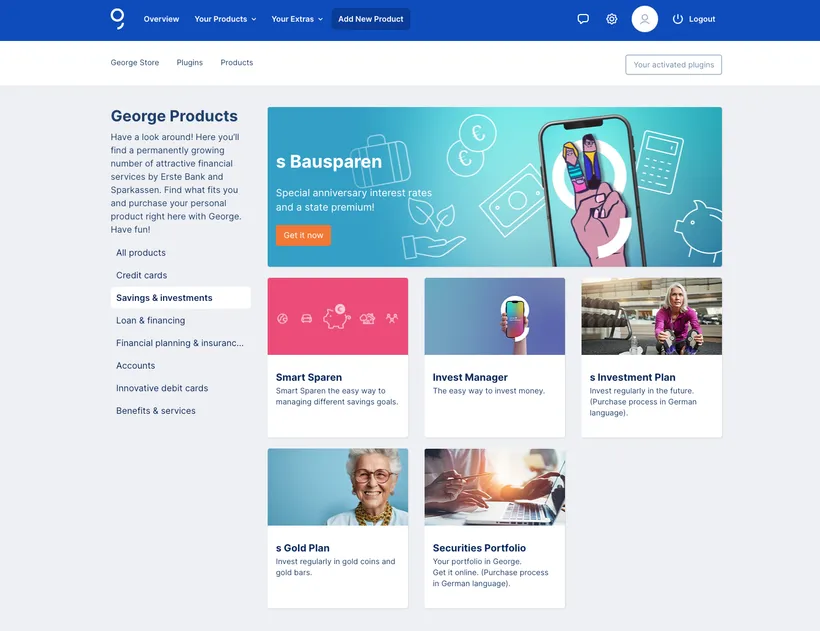
Task: Click the Logout text link
Action: pyautogui.click(x=702, y=19)
